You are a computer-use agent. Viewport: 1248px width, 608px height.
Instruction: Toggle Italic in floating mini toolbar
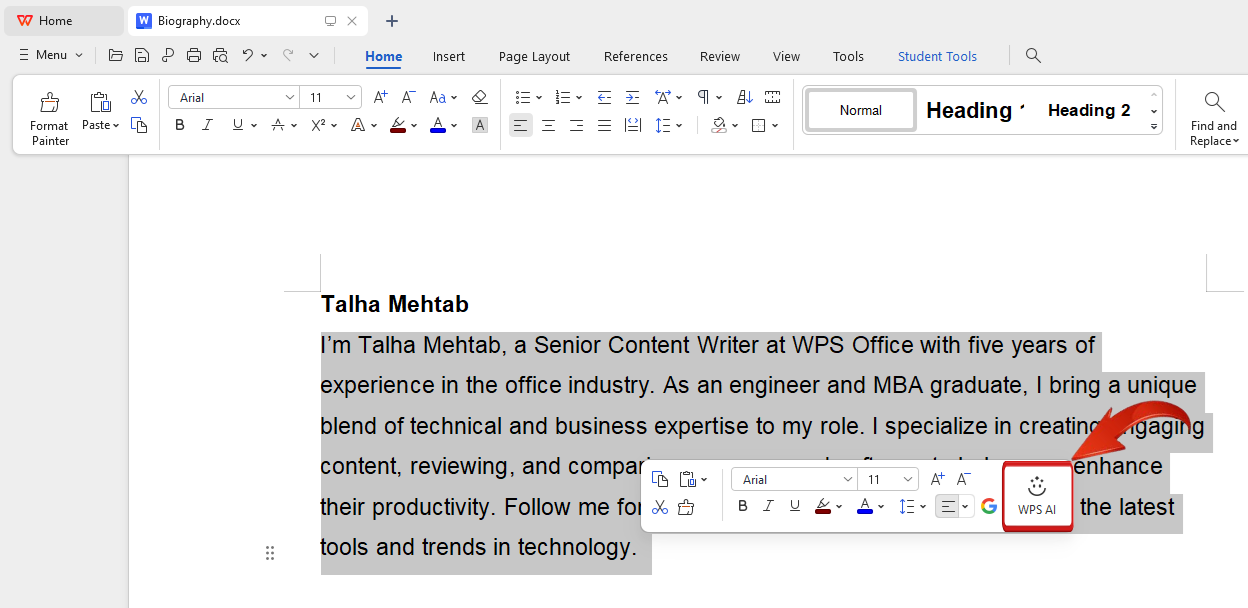(x=768, y=506)
